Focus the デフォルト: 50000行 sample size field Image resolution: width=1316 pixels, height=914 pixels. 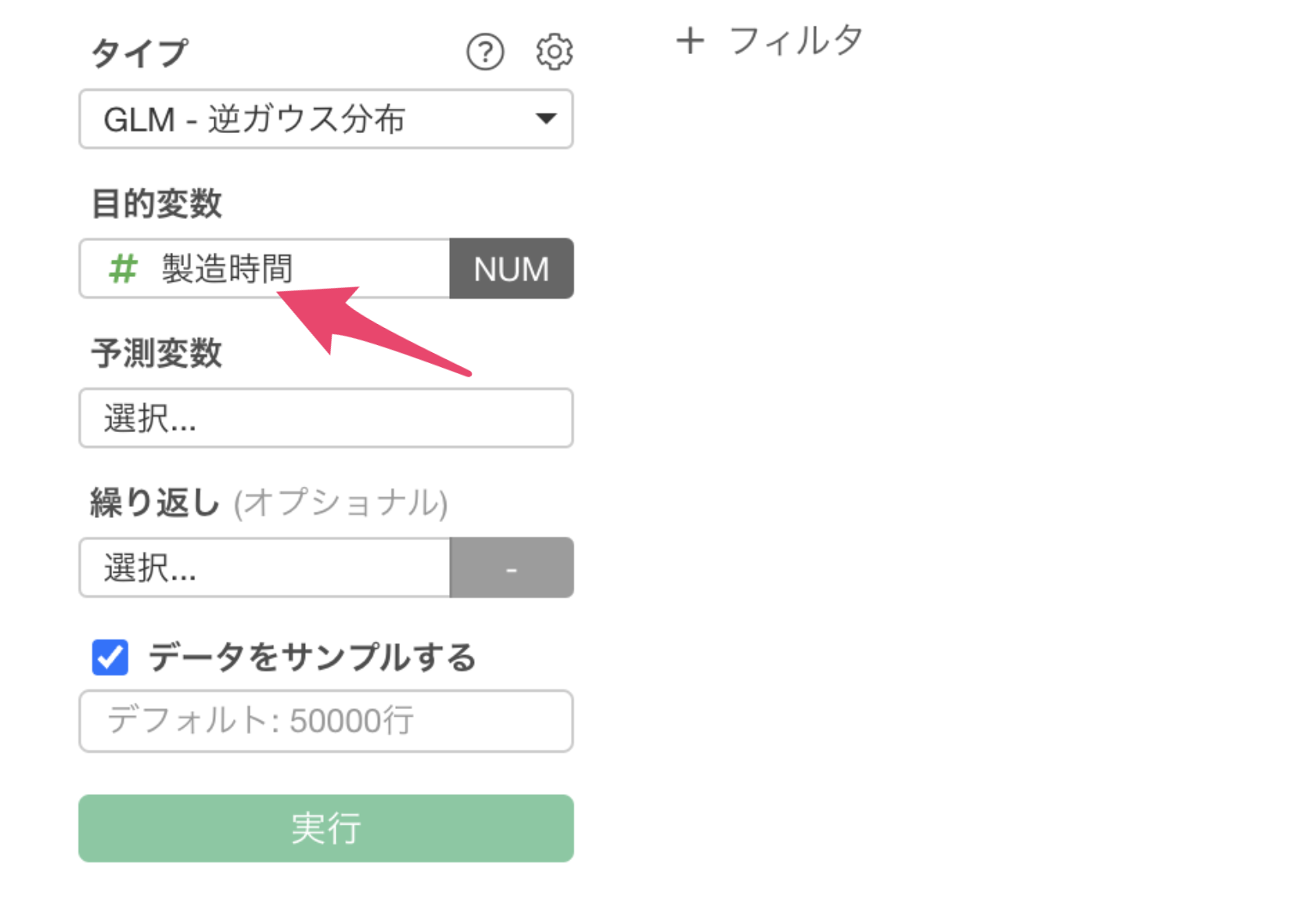pos(326,721)
